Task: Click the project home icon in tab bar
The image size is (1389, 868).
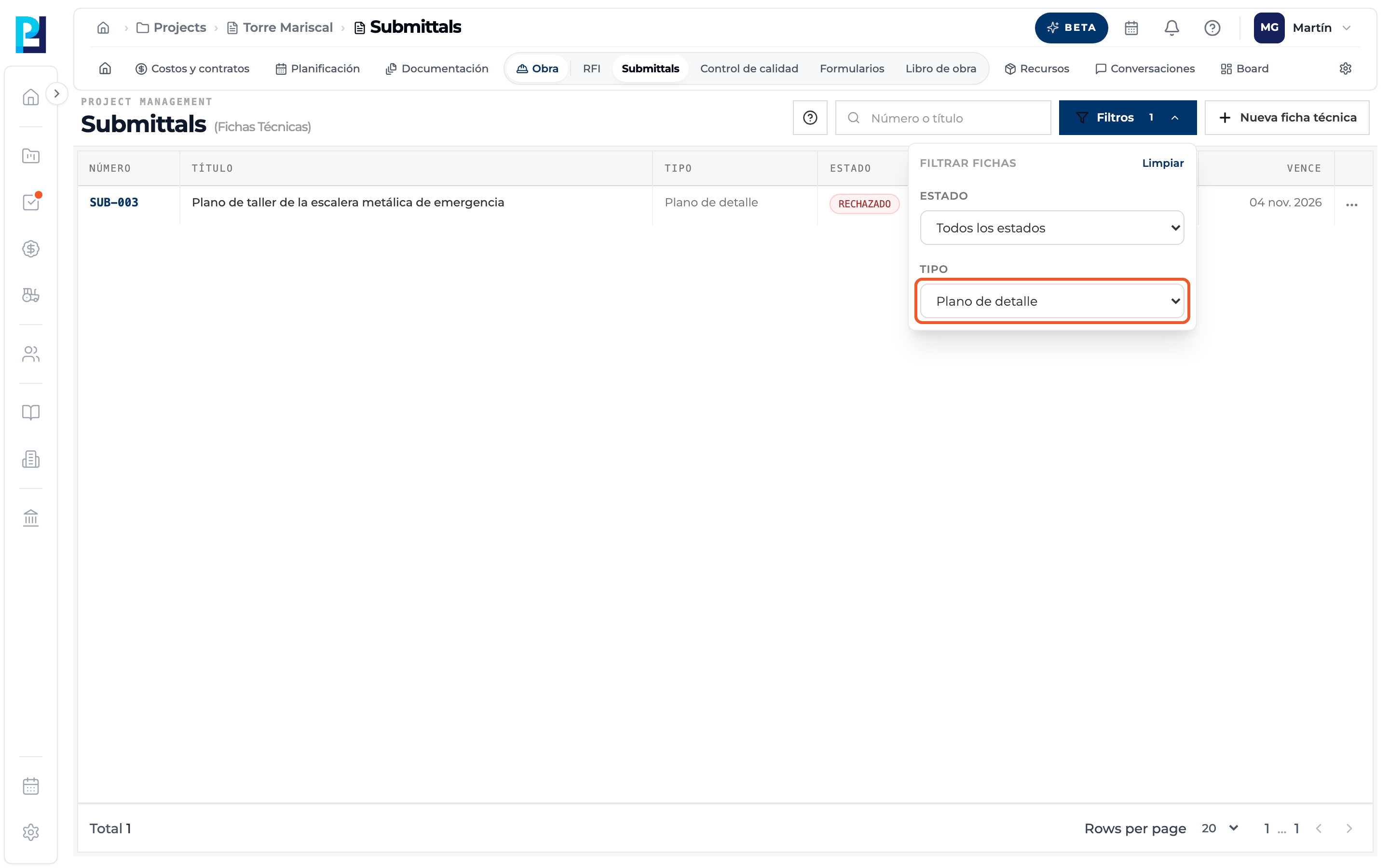Action: click(x=105, y=68)
